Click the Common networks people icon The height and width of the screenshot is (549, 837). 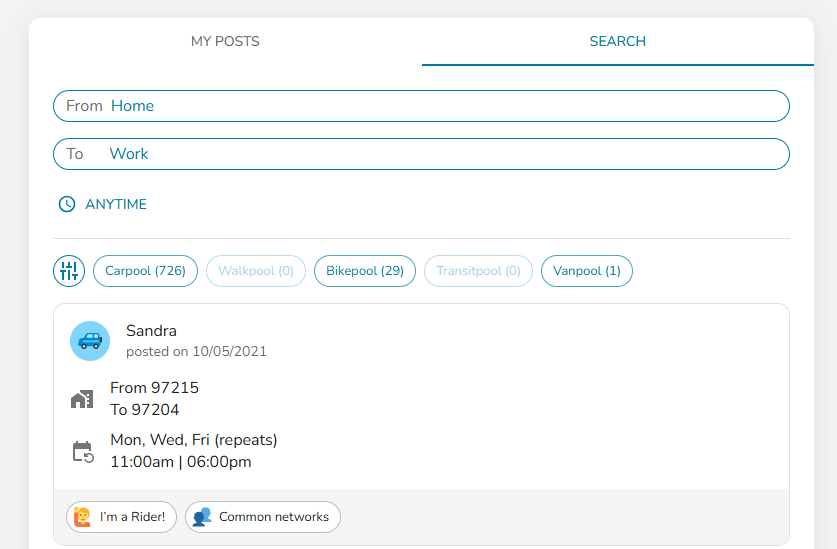pos(202,517)
